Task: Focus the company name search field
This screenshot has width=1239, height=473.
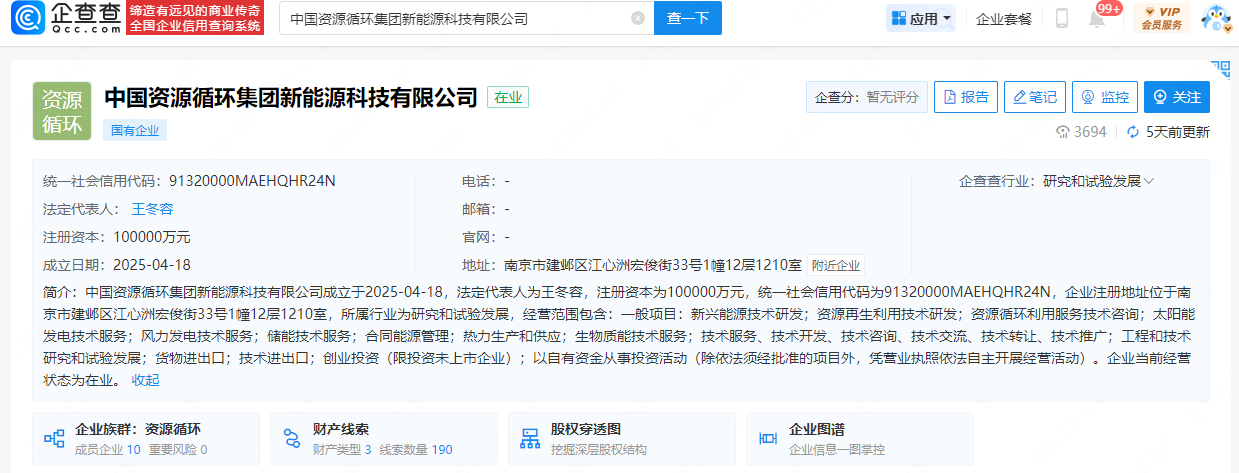Action: [466, 18]
